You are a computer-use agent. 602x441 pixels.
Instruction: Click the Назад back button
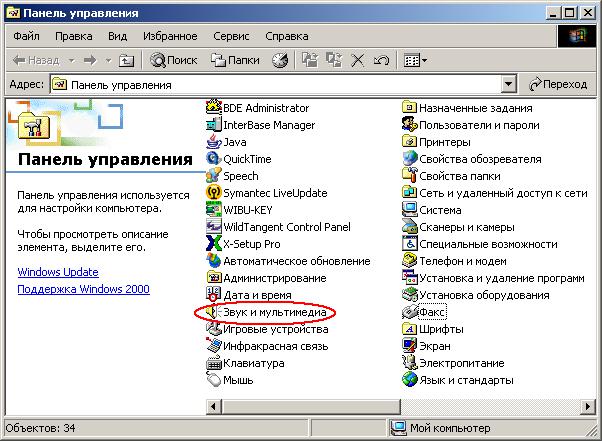point(36,60)
